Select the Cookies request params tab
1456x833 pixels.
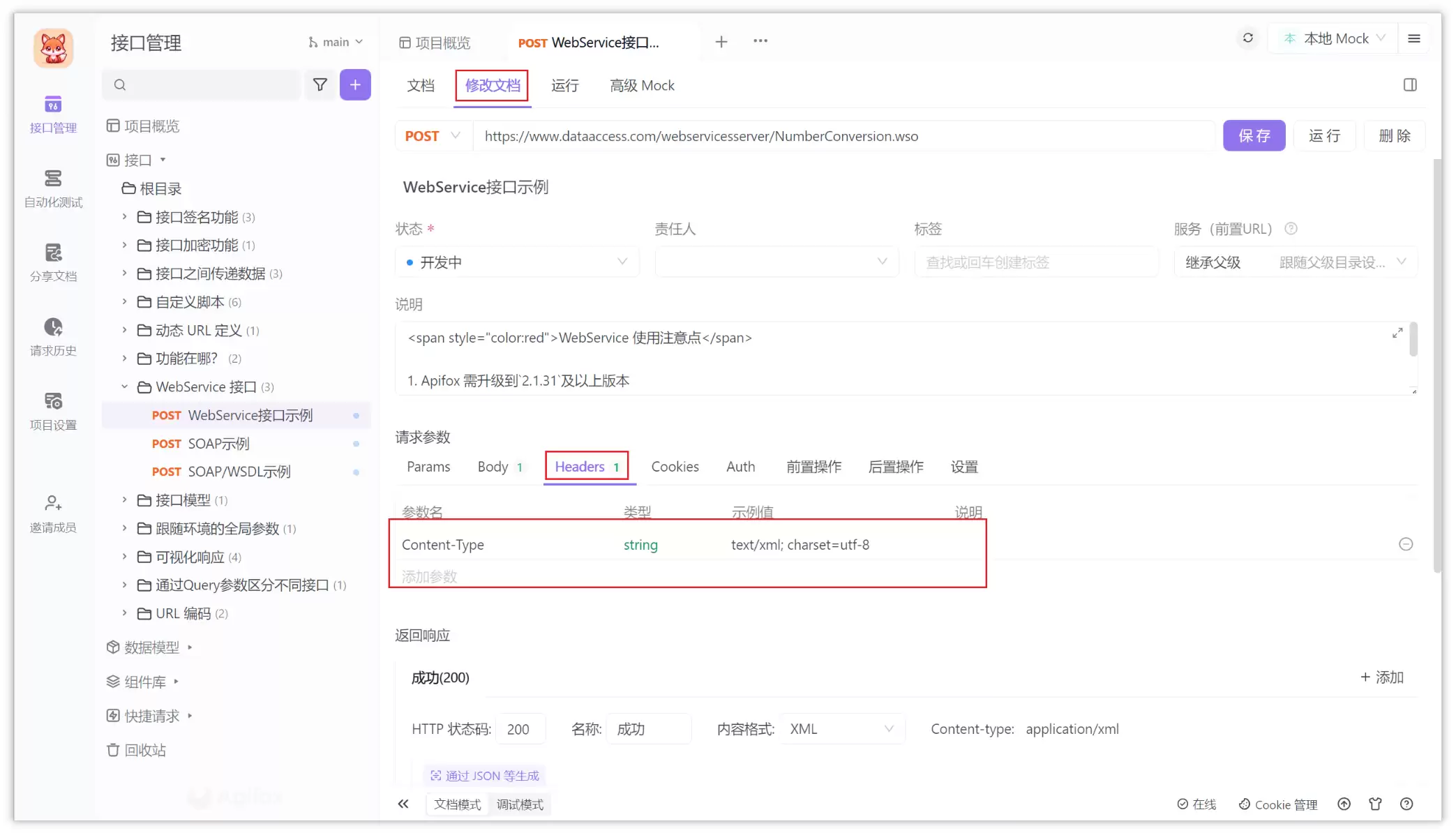(675, 467)
